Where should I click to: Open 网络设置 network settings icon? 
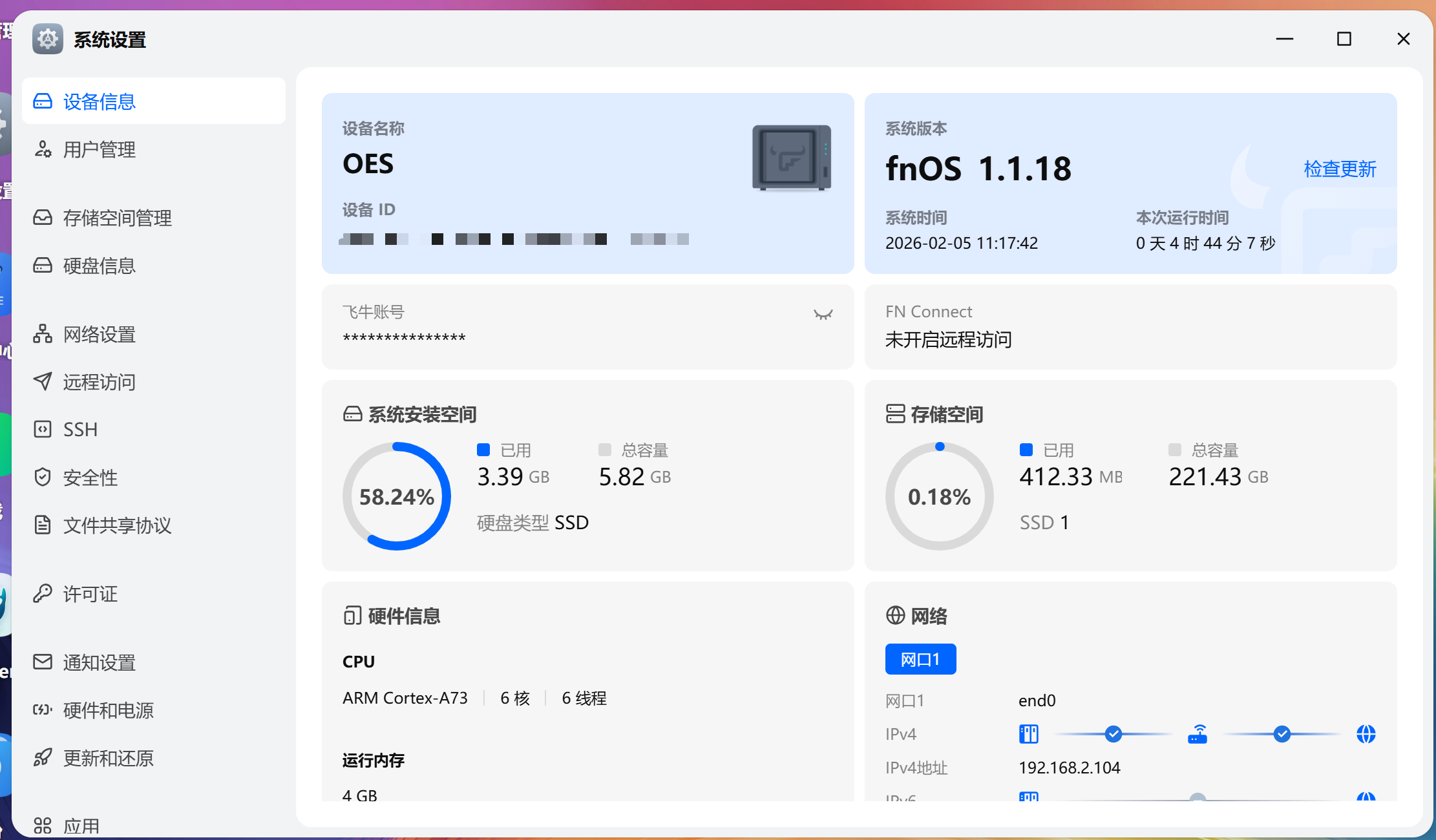[43, 334]
